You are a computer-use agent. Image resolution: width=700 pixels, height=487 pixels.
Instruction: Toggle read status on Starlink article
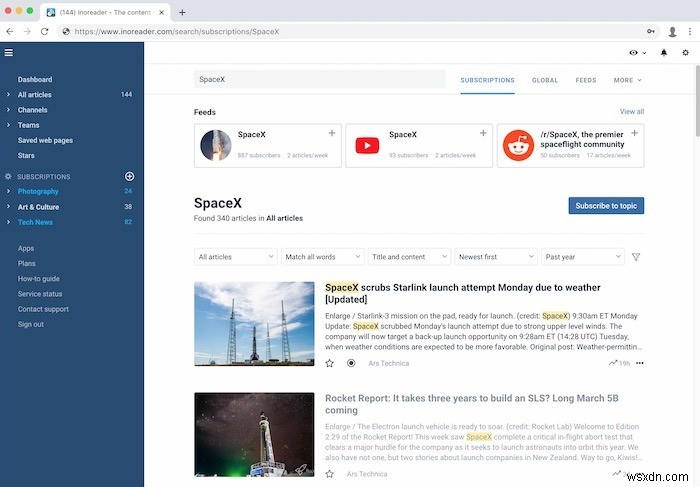tap(351, 363)
